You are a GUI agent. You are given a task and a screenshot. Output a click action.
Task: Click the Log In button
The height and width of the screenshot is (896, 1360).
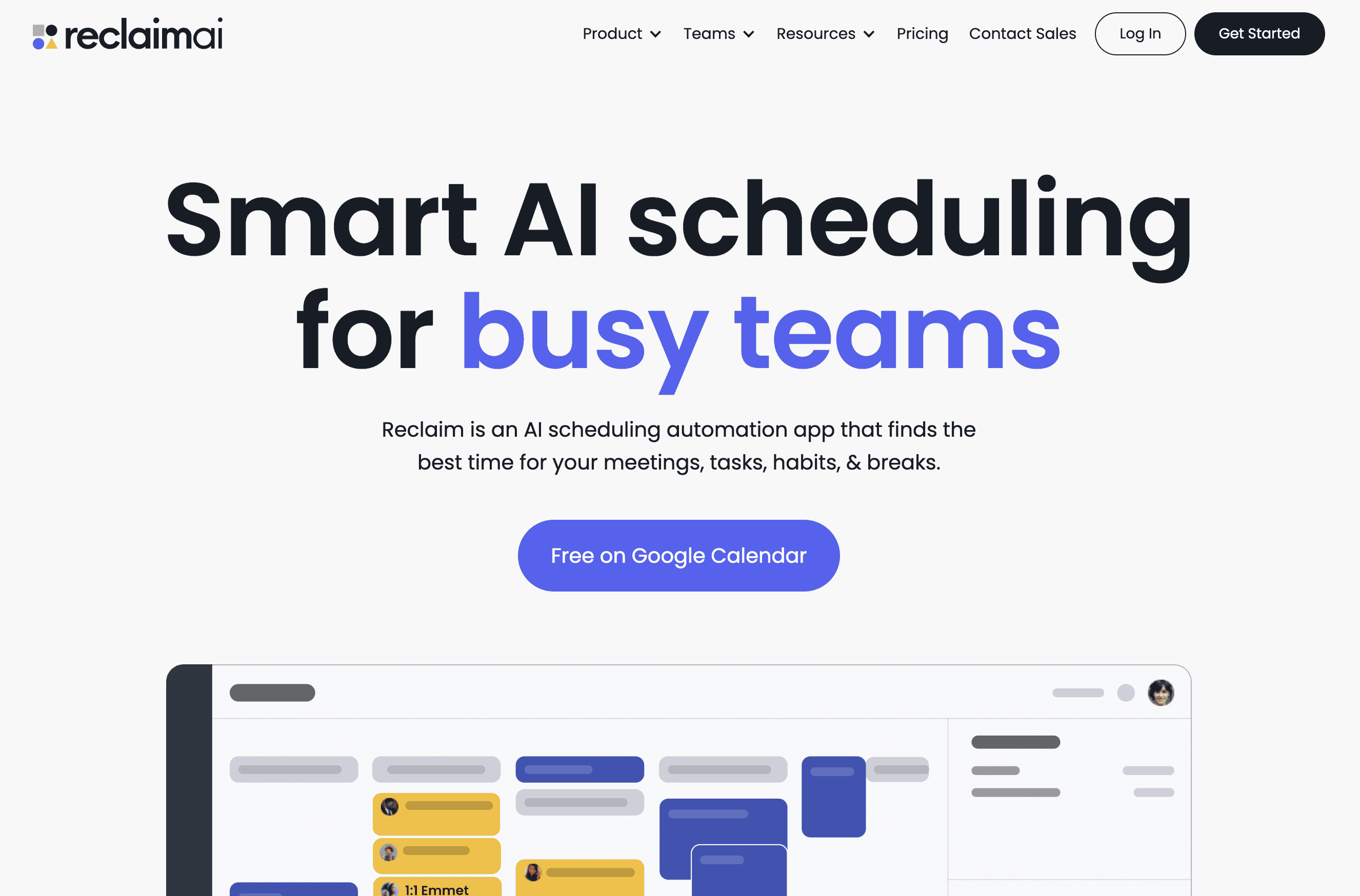(1138, 33)
